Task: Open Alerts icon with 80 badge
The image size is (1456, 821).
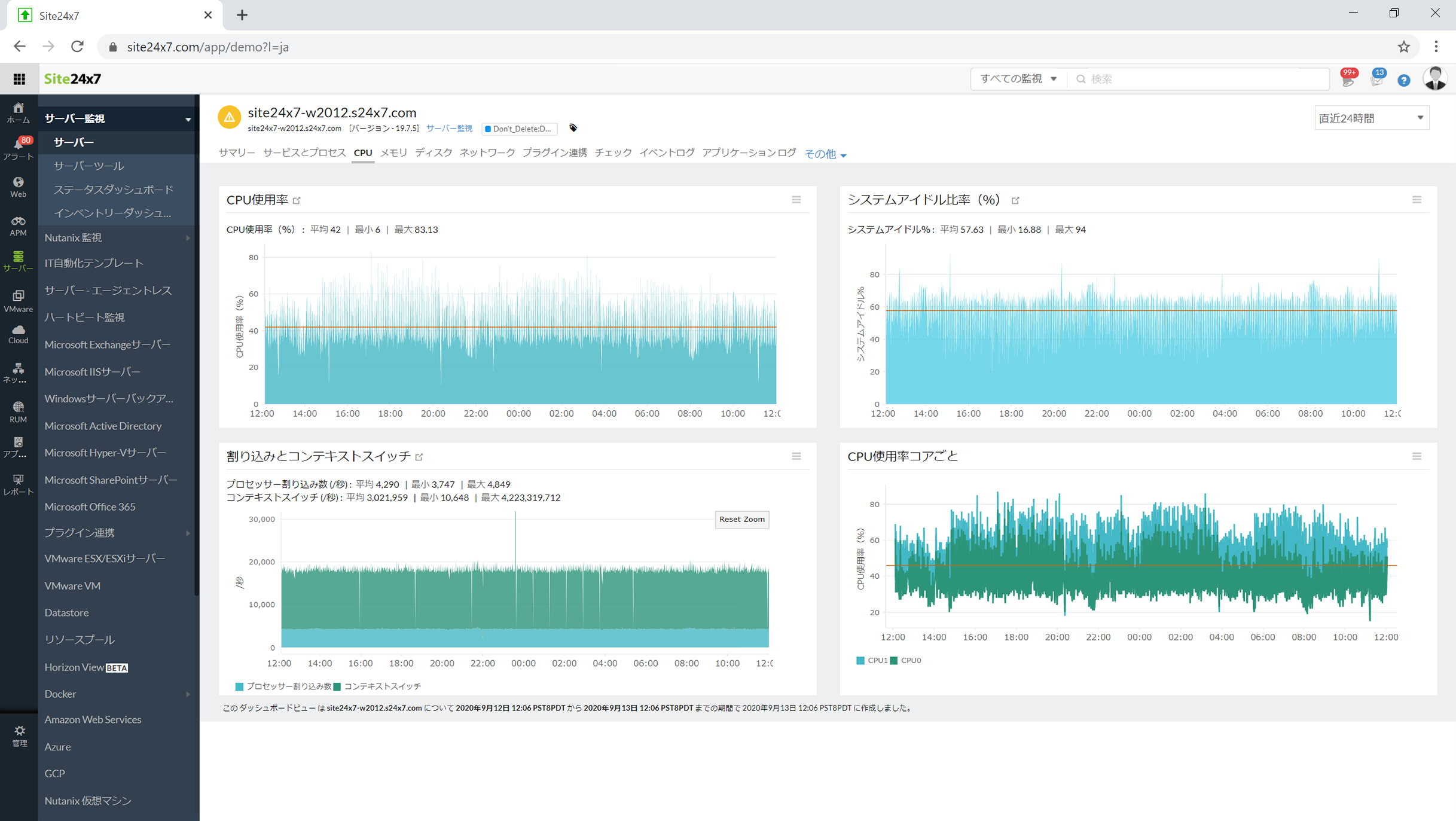Action: pyautogui.click(x=19, y=149)
